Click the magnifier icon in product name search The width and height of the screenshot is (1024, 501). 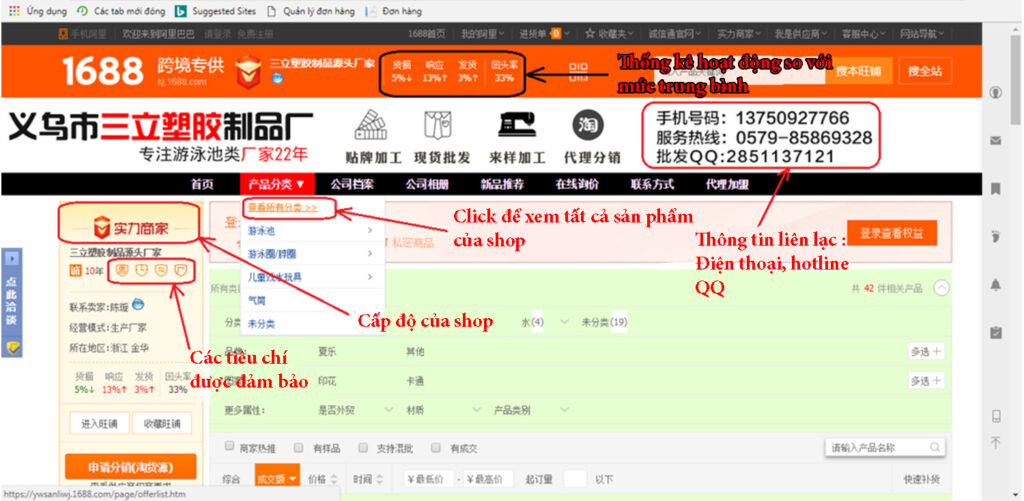point(935,448)
